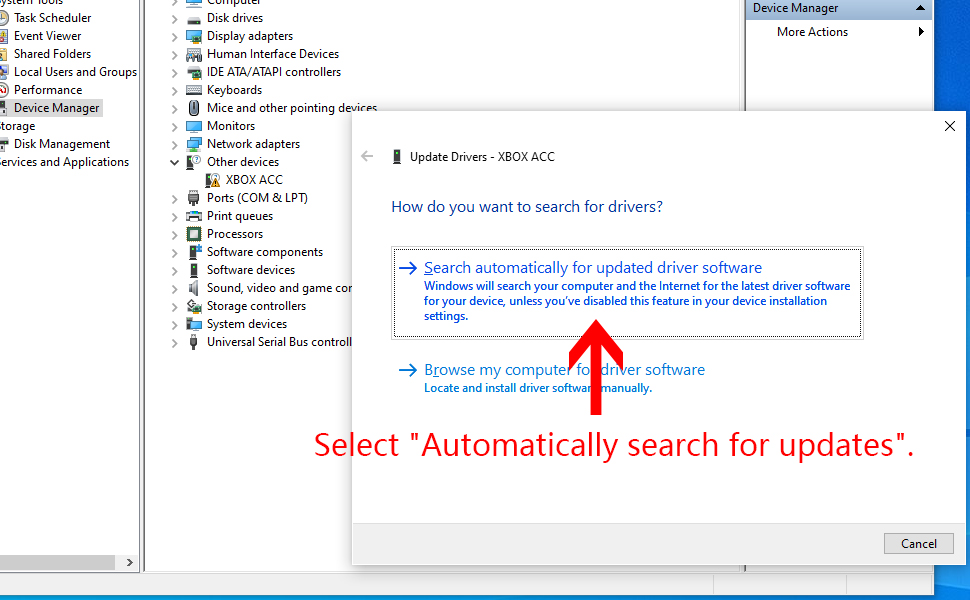Collapse the Other devices category

coord(175,162)
